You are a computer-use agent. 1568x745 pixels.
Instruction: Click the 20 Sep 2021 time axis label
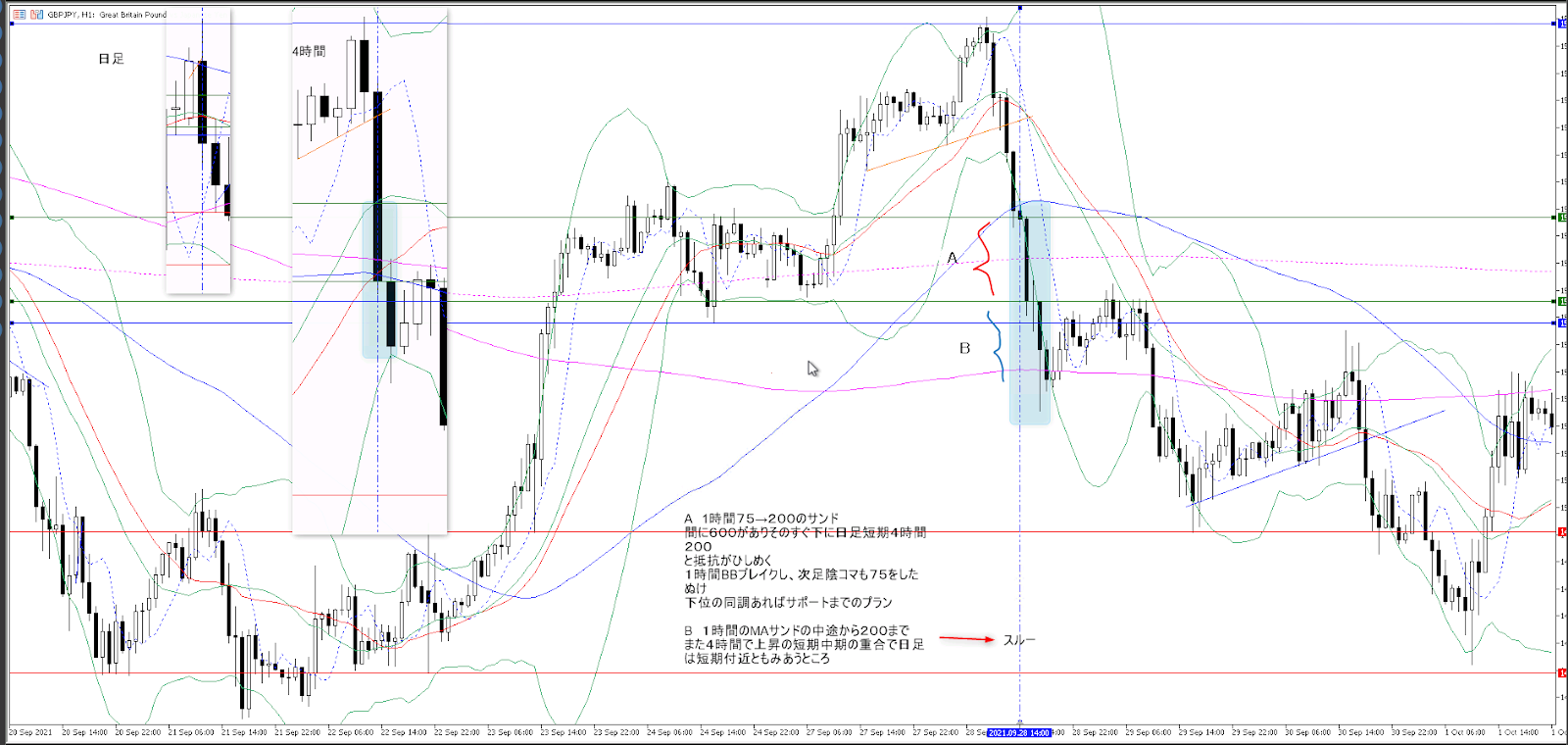(x=30, y=732)
